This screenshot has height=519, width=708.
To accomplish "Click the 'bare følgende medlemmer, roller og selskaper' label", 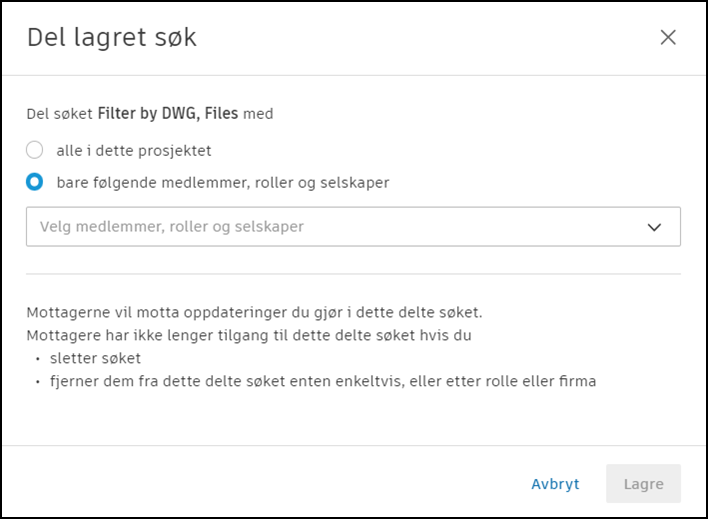I will click(x=223, y=182).
